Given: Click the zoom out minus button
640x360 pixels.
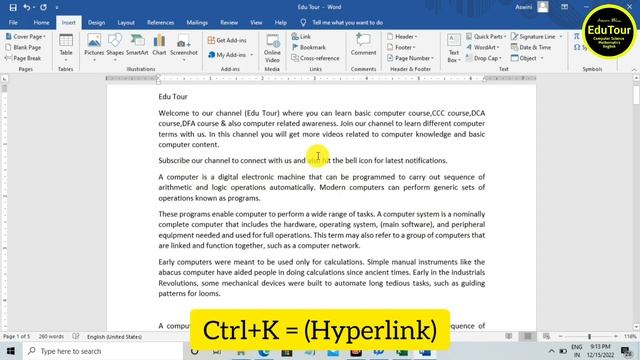Looking at the screenshot, I should click(x=560, y=336).
